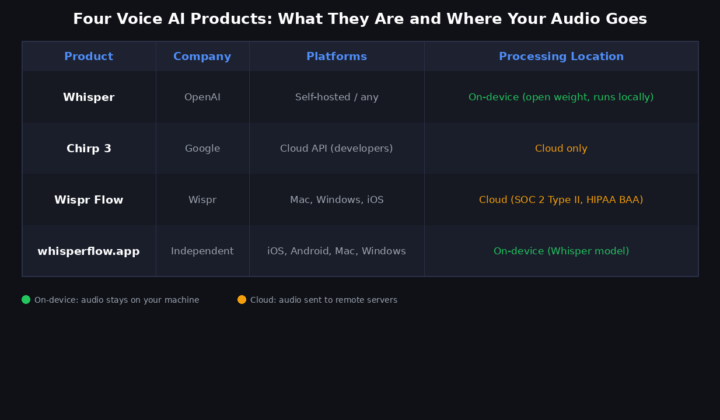Click the 'Independent' company cell
The width and height of the screenshot is (720, 420).
[202, 251]
